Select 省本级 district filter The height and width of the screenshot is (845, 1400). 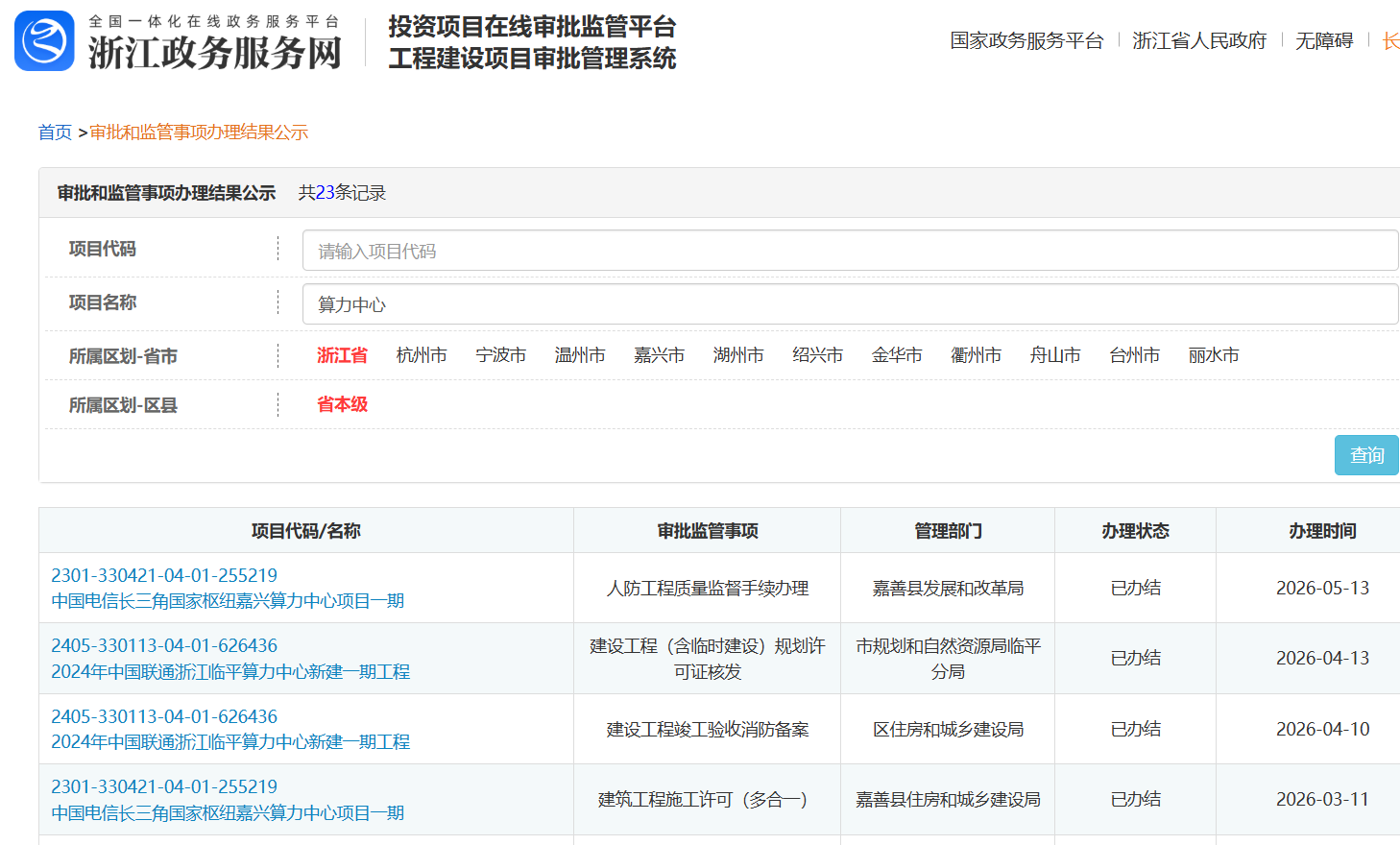(x=342, y=404)
